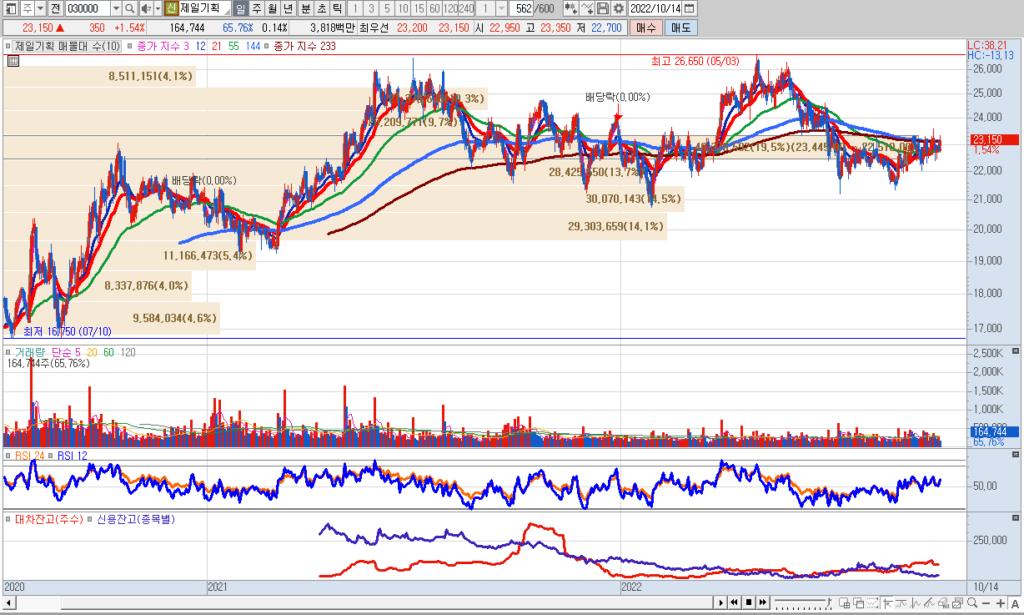Click the bottom chart range slider

[x=802, y=602]
